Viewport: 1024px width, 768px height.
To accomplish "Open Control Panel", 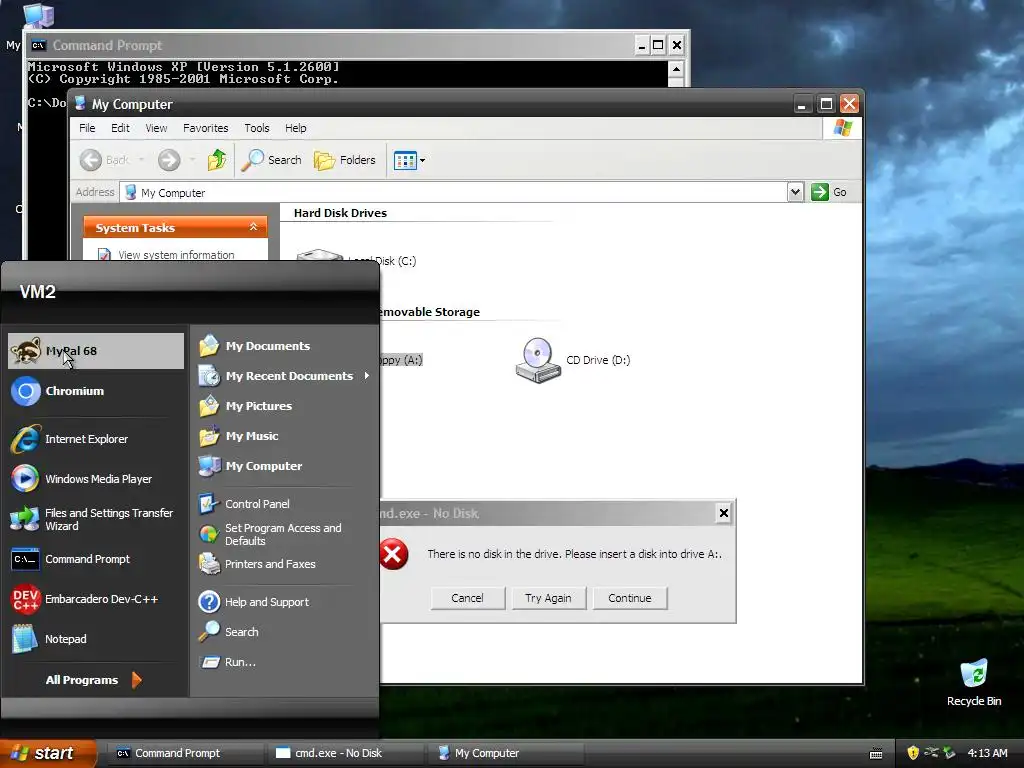I will coord(284,504).
